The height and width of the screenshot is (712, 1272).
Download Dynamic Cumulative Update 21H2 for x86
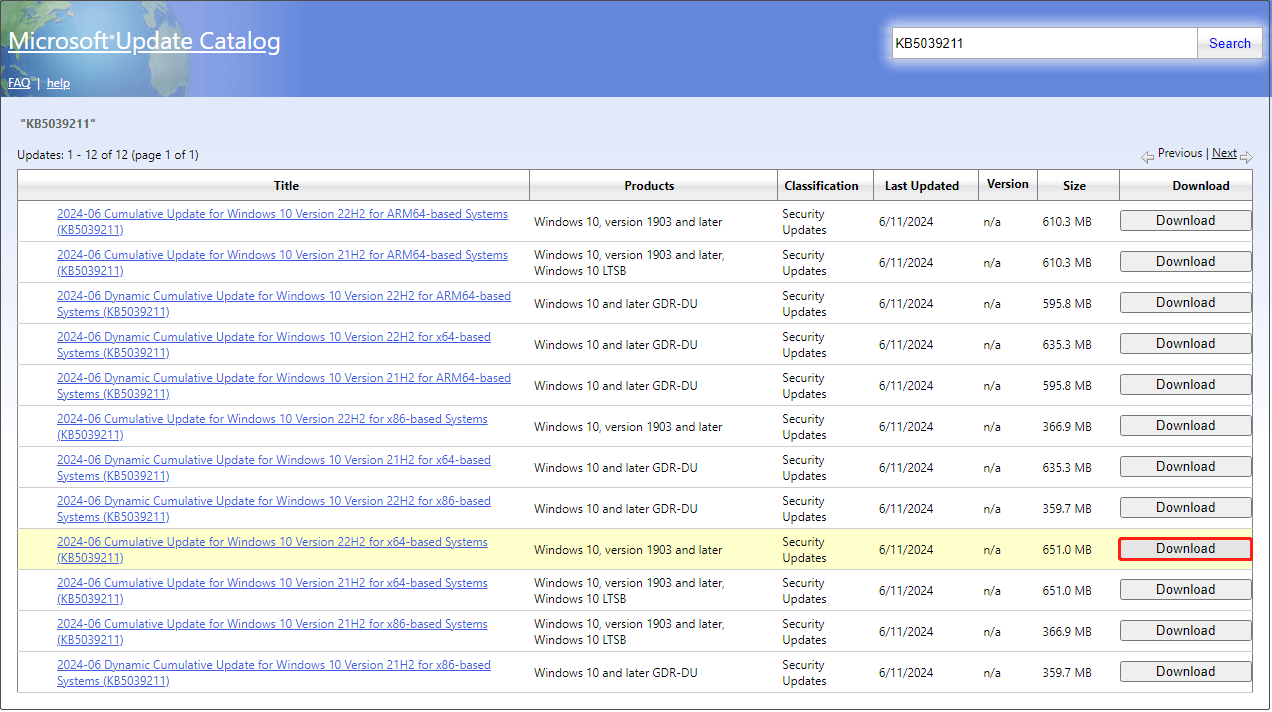pos(1185,672)
